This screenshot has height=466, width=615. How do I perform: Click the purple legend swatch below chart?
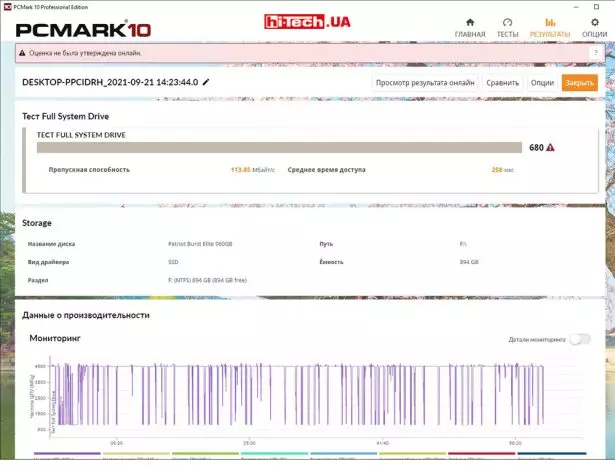pyautogui.click(x=67, y=453)
